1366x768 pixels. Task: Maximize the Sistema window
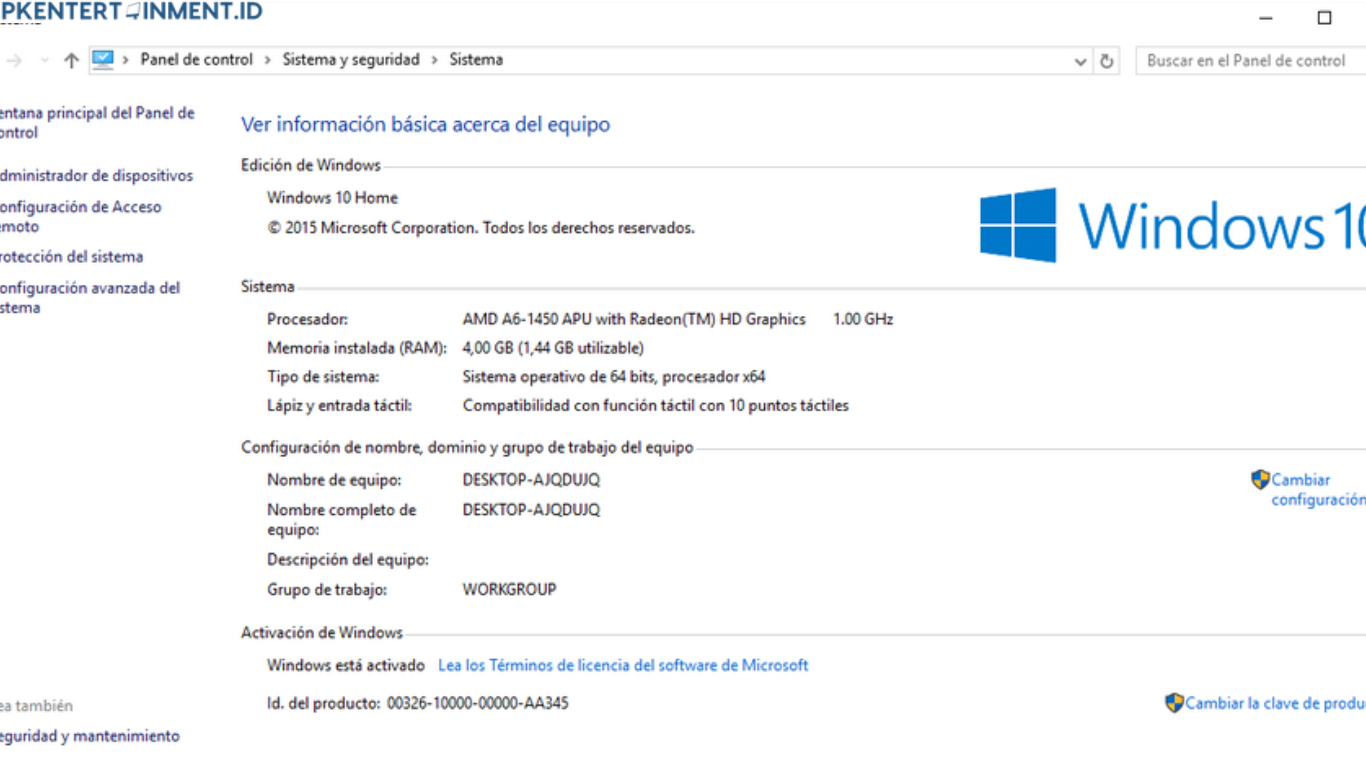[x=1325, y=18]
